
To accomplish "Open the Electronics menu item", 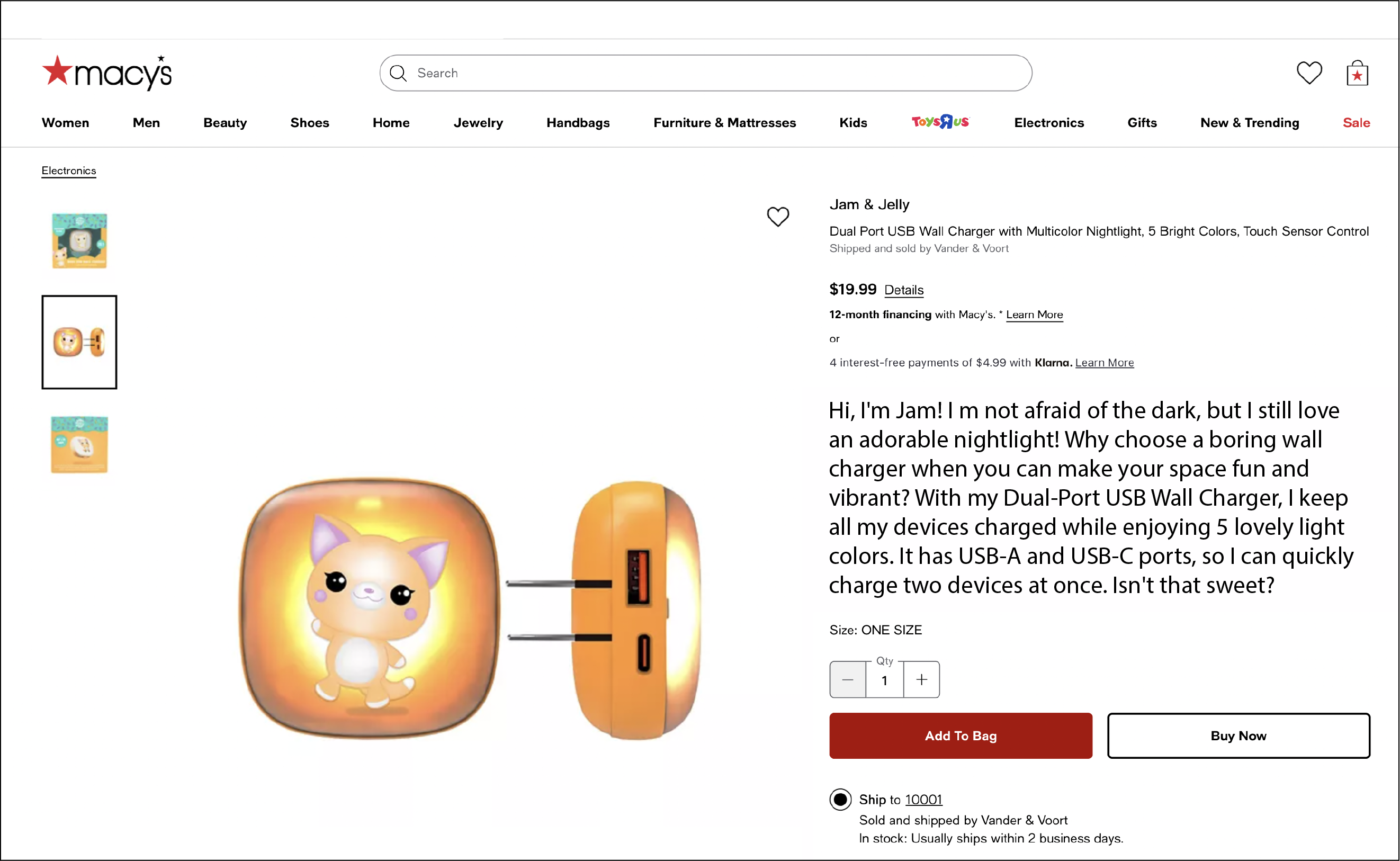I will tap(1049, 123).
